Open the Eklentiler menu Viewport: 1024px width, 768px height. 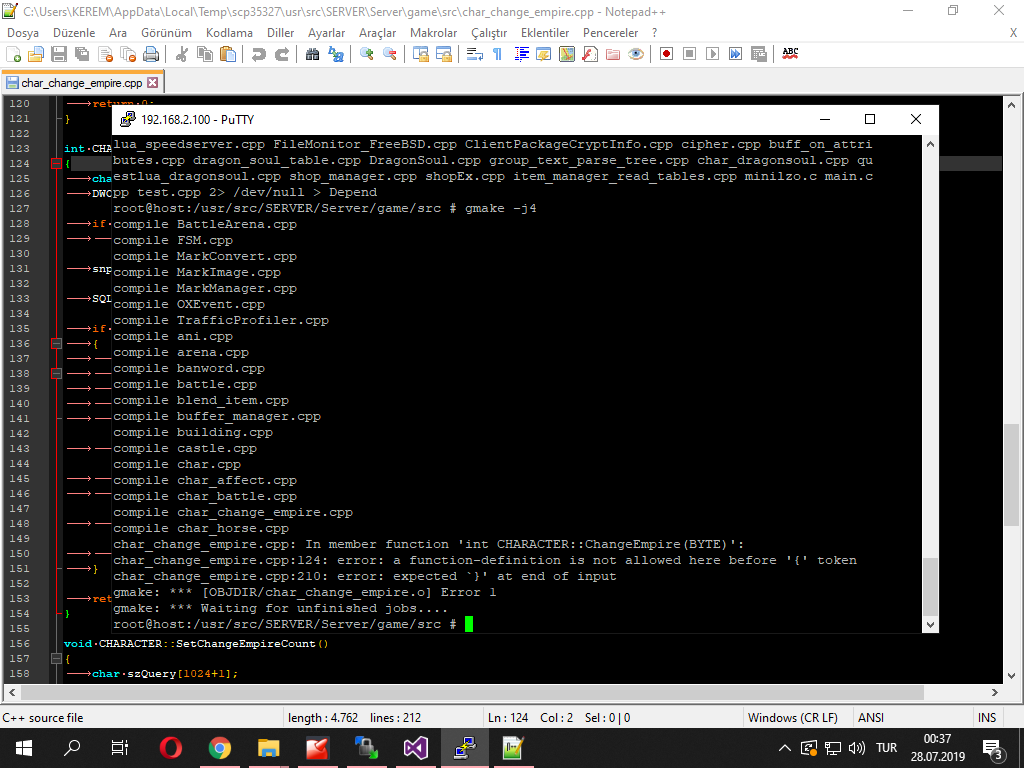point(545,33)
